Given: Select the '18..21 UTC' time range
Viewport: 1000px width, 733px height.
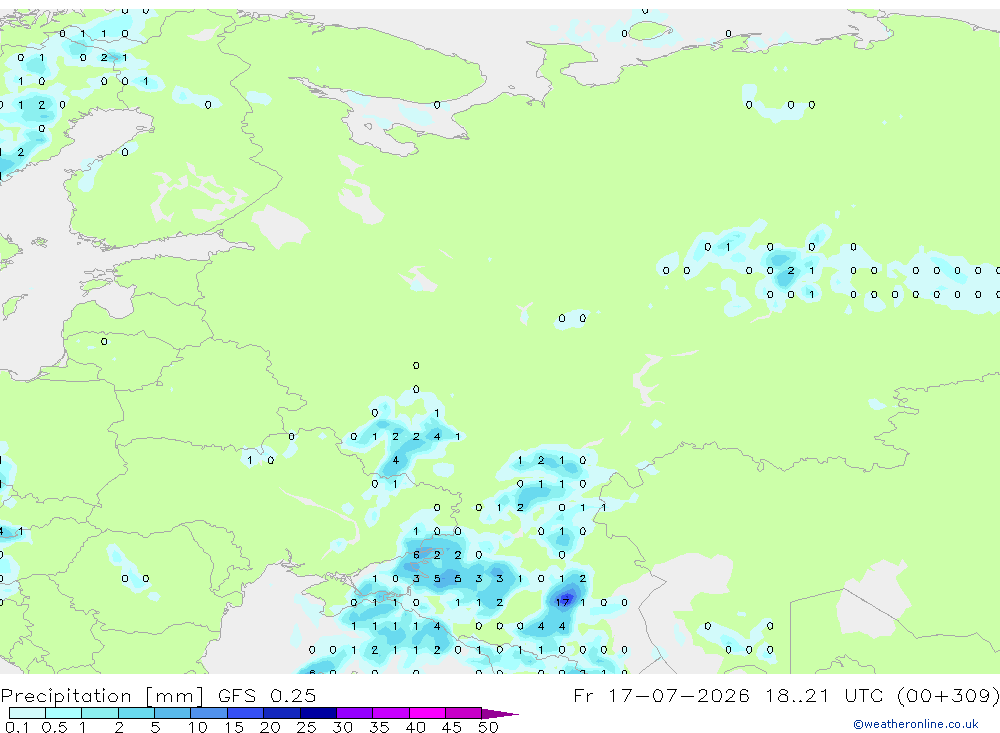Looking at the screenshot, I should point(823,695).
